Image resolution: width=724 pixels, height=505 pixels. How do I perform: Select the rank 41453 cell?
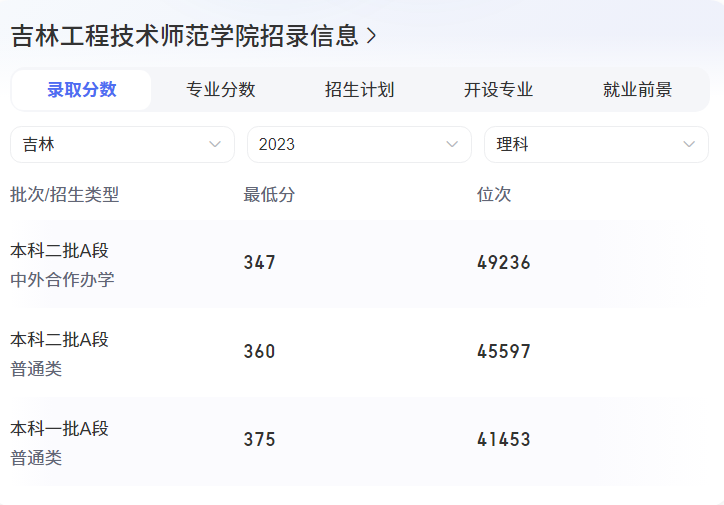pyautogui.click(x=504, y=439)
